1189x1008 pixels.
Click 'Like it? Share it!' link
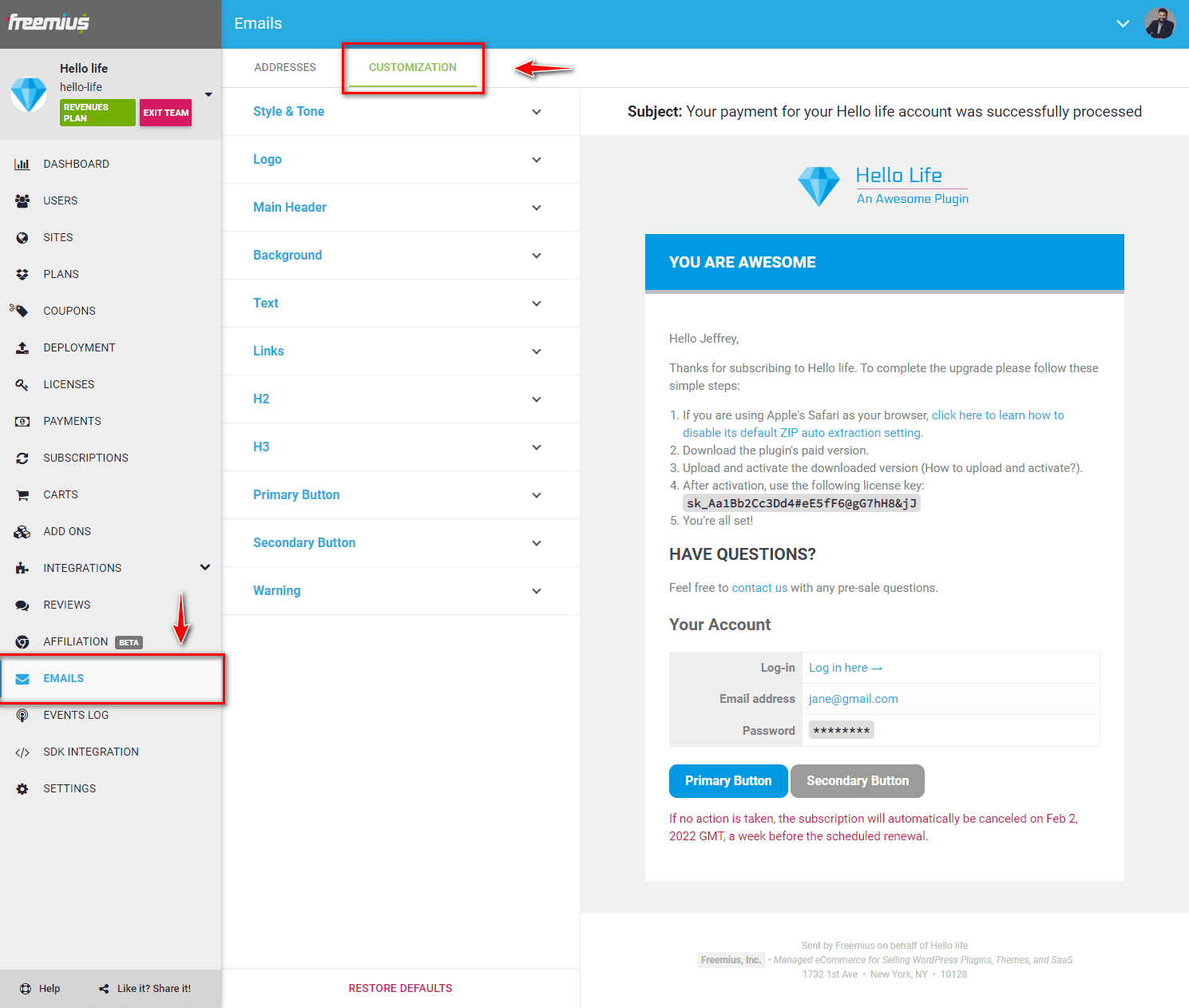(145, 988)
